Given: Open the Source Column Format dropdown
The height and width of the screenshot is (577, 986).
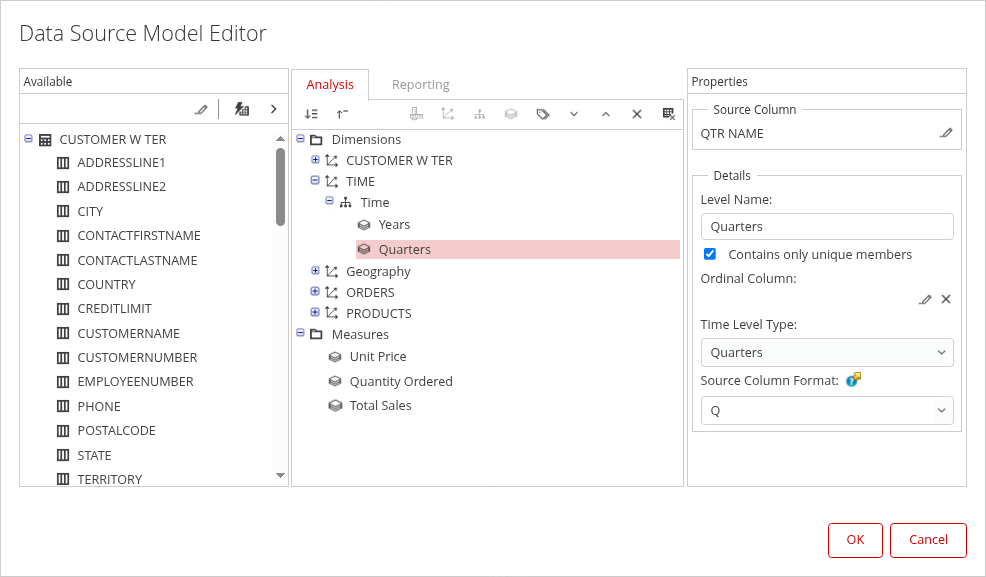Looking at the screenshot, I should click(826, 411).
